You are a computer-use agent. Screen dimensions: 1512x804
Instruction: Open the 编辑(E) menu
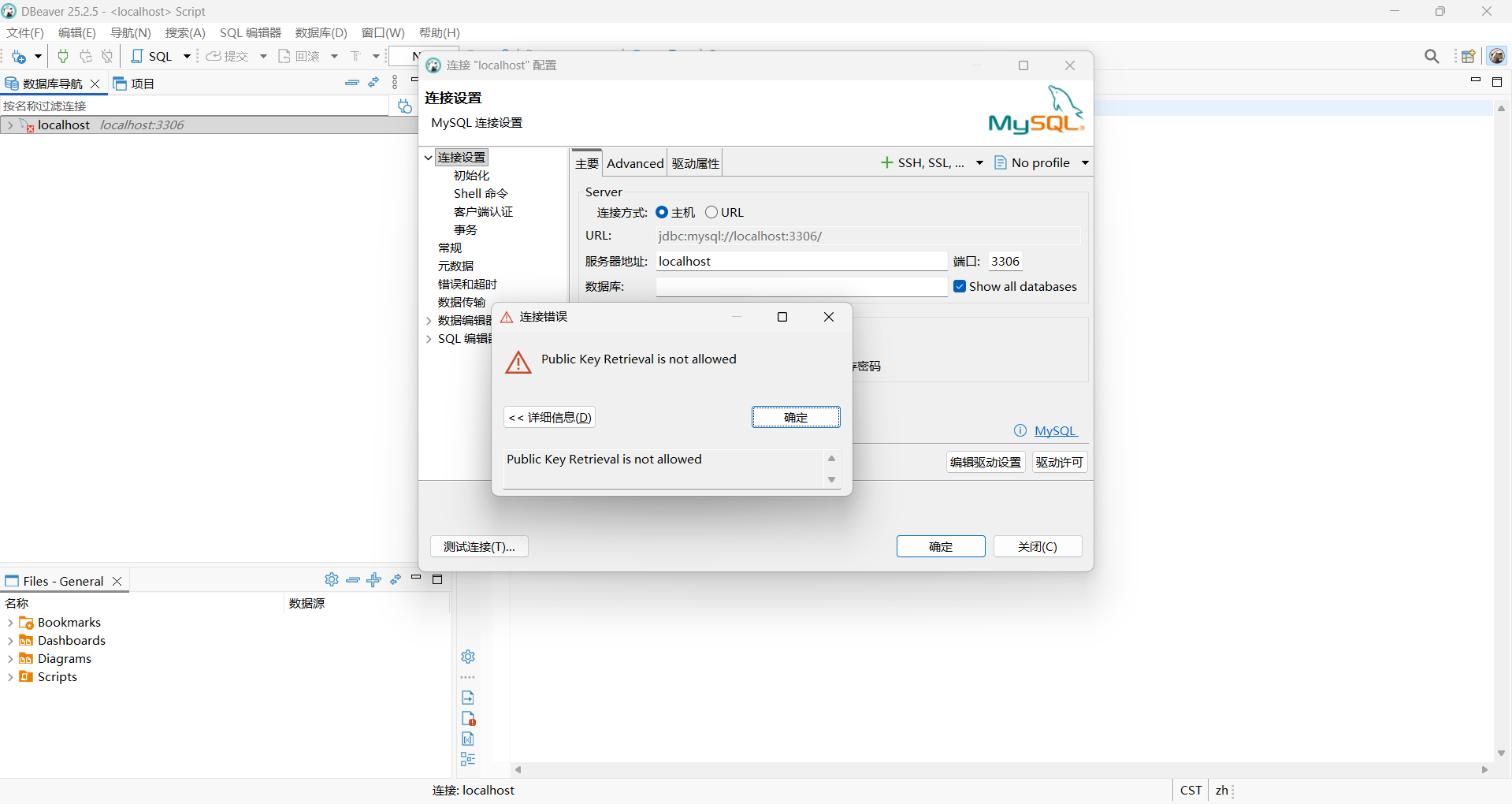coord(77,32)
